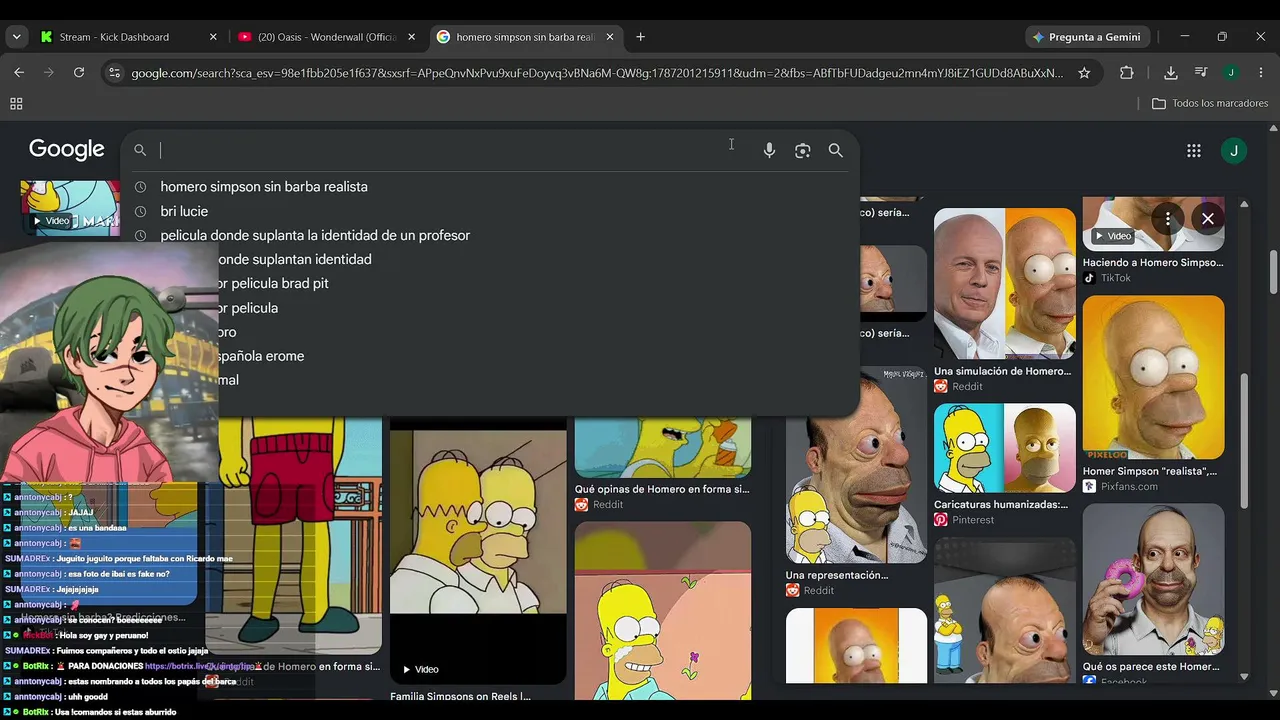Screen dimensions: 1280x720
Task: Submit search with the magnifier button
Action: point(836,150)
